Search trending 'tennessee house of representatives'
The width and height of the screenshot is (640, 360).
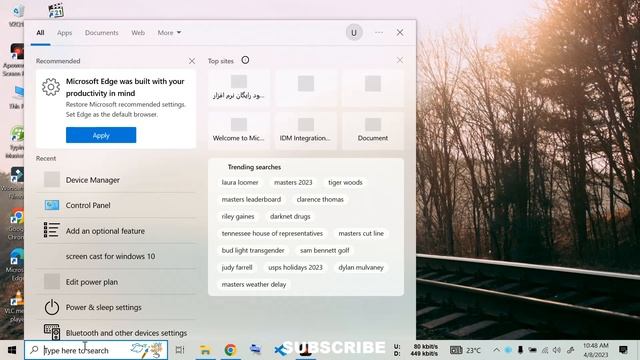pyautogui.click(x=272, y=233)
